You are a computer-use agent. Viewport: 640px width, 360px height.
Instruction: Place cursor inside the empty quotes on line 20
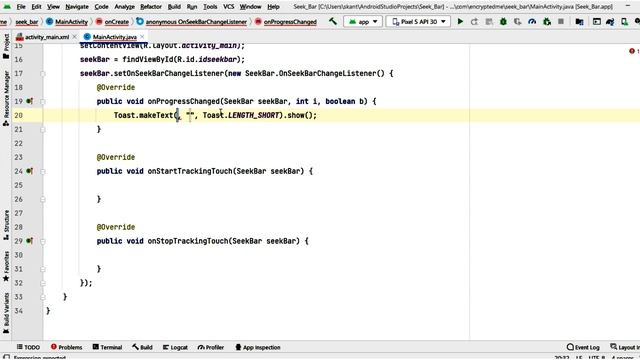(x=190, y=115)
